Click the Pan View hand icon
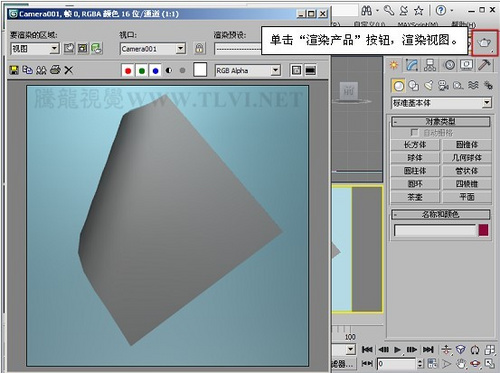This screenshot has height=373, width=500. [x=461, y=363]
